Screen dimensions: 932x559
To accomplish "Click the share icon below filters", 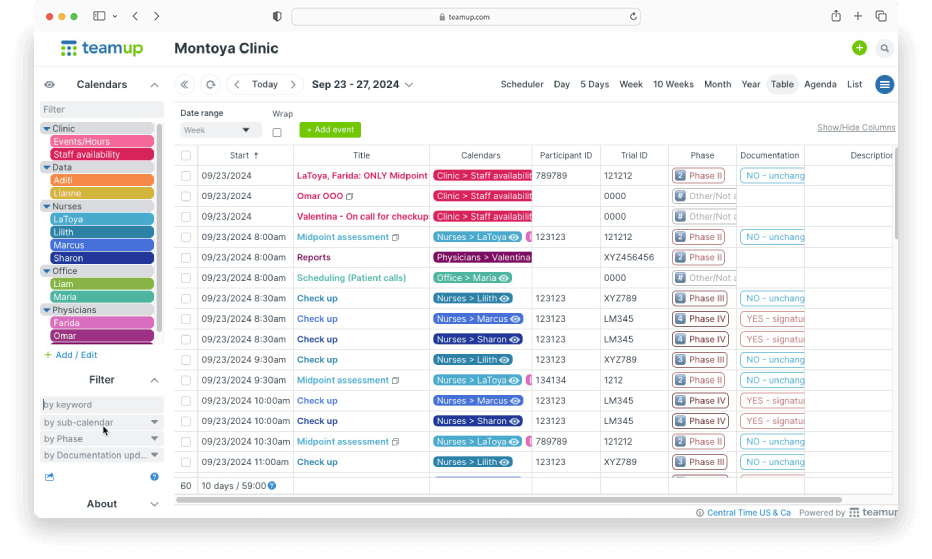I will point(50,477).
